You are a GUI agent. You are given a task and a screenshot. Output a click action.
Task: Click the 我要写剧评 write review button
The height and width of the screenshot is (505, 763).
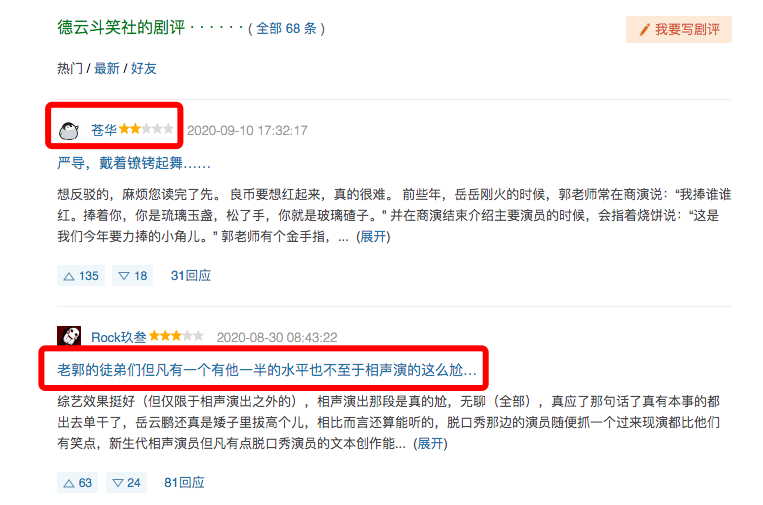pos(679,30)
